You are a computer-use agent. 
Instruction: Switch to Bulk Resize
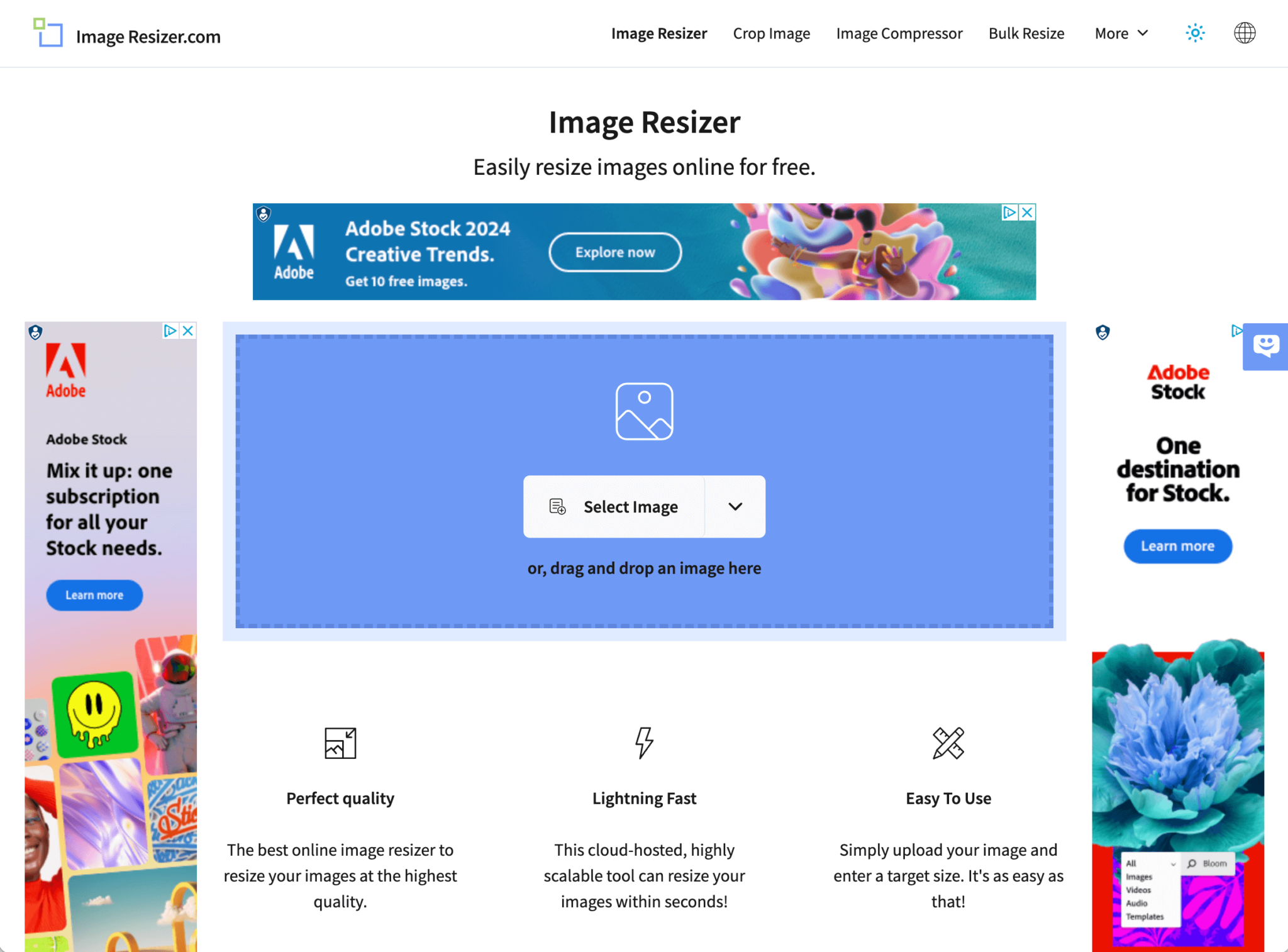1026,33
